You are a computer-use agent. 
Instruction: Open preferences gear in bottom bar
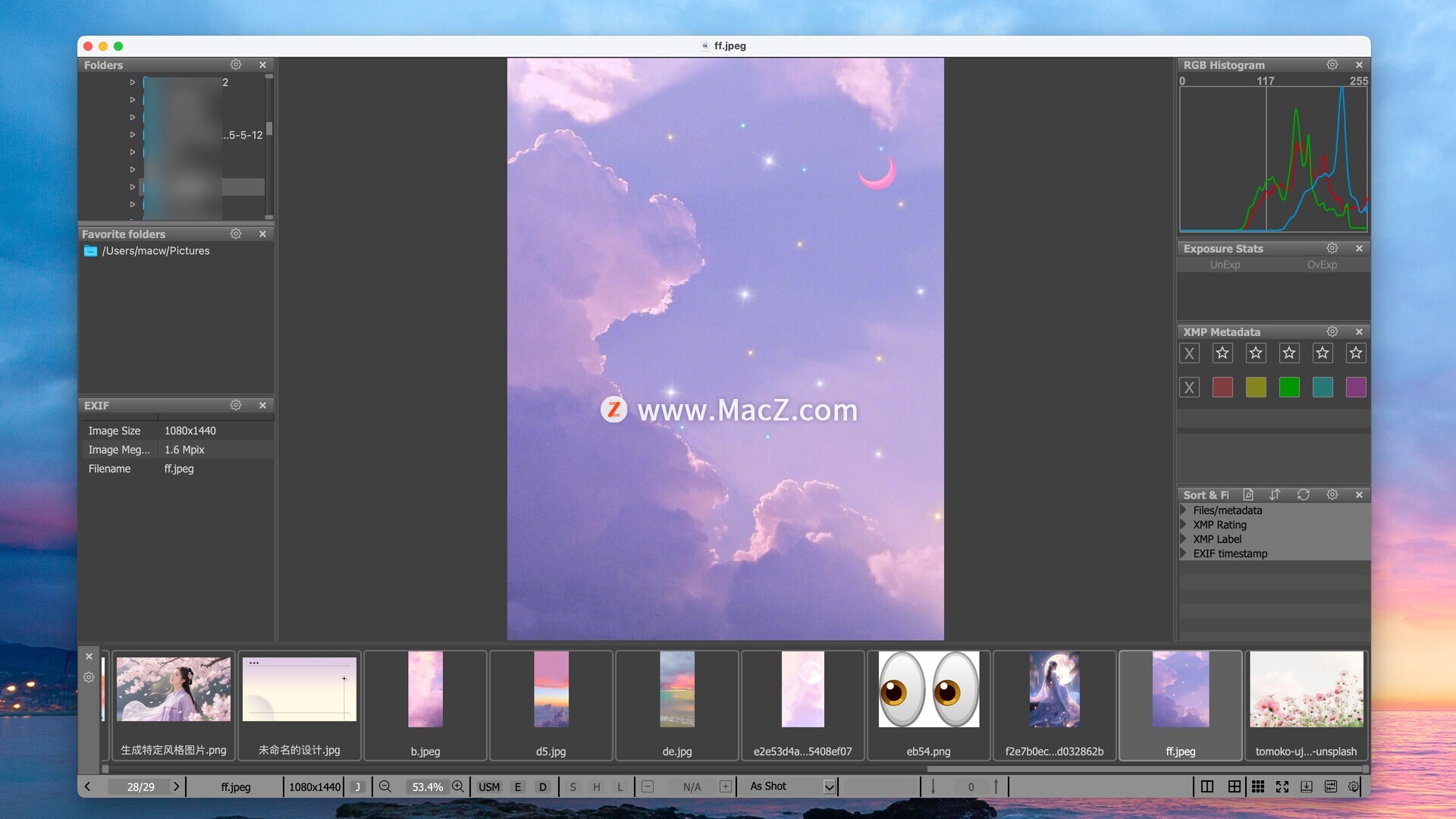click(1354, 786)
